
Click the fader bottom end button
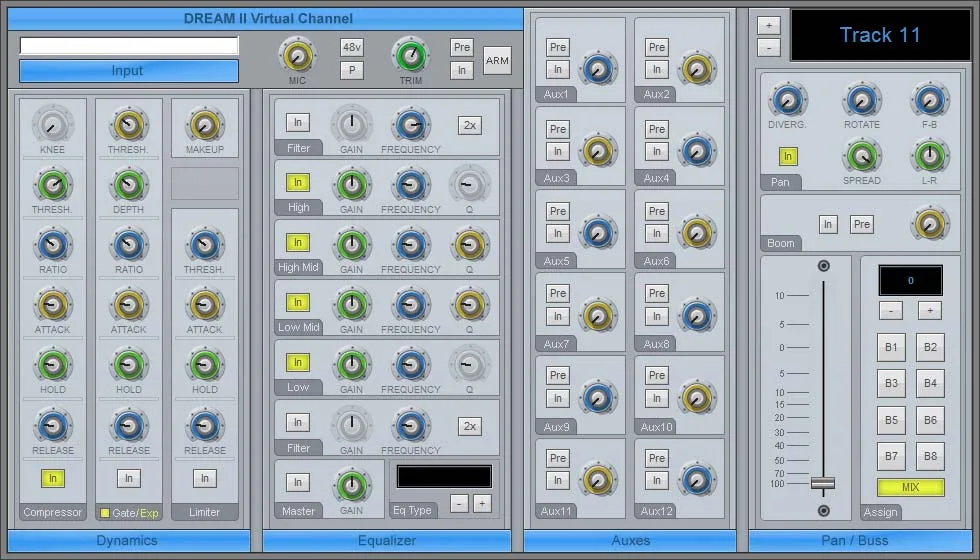point(824,511)
